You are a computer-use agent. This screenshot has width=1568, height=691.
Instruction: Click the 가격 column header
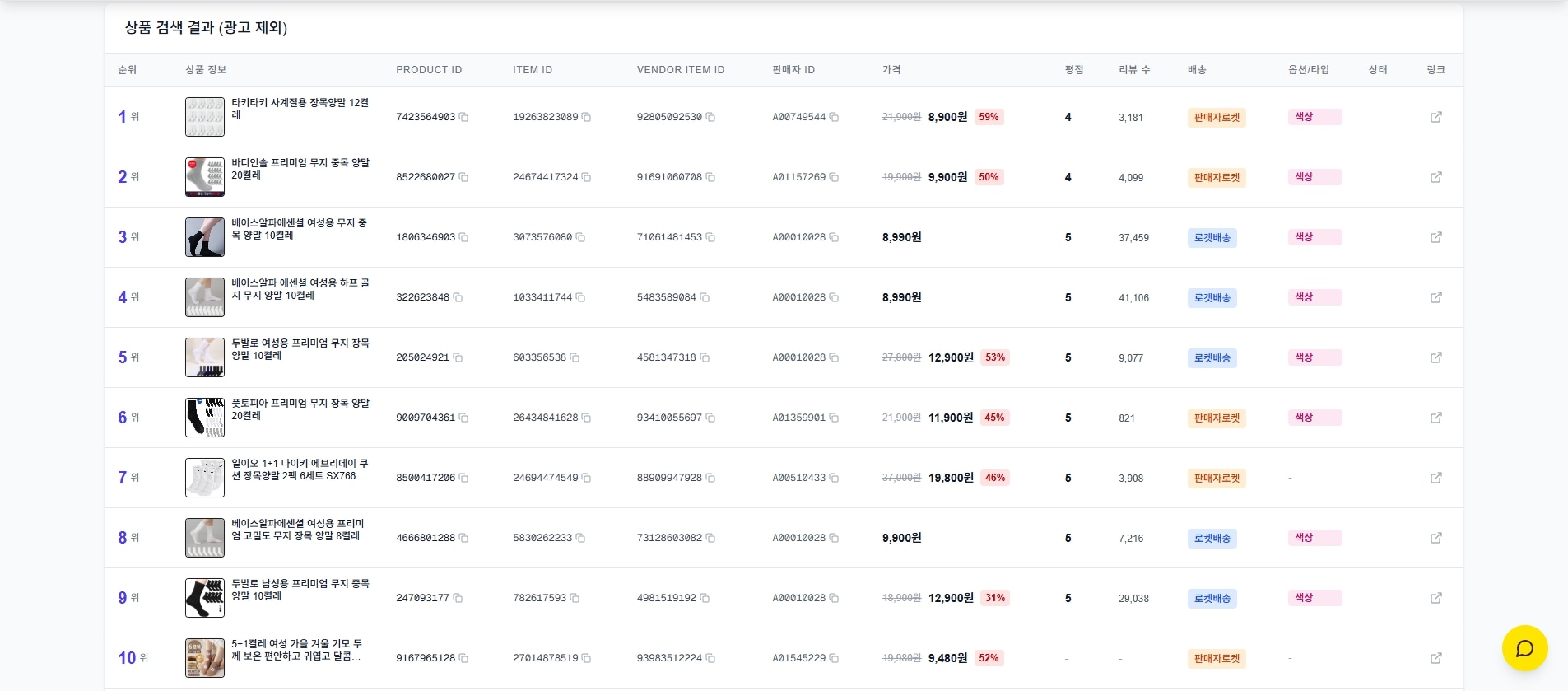coord(891,70)
